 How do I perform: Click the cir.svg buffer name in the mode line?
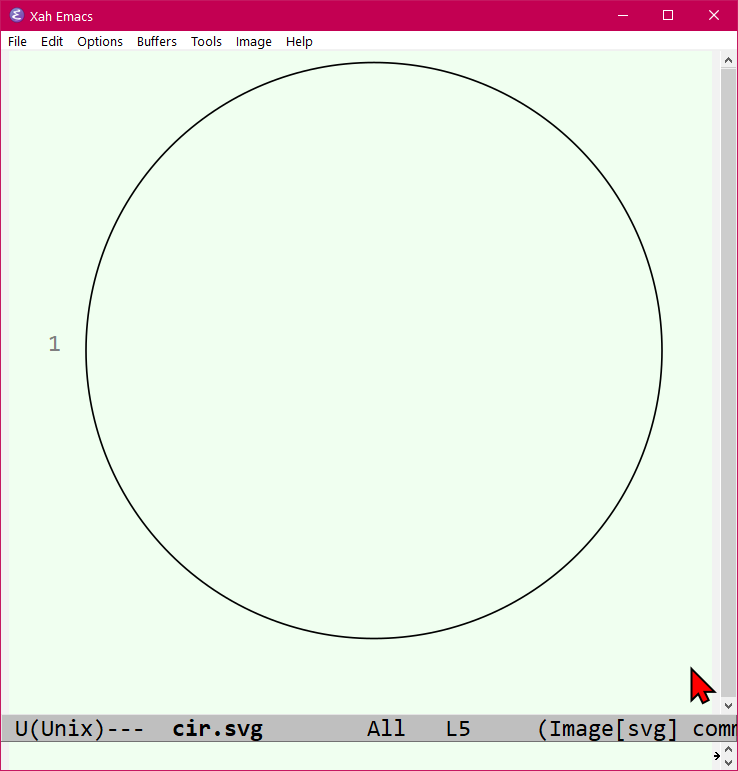pyautogui.click(x=217, y=729)
